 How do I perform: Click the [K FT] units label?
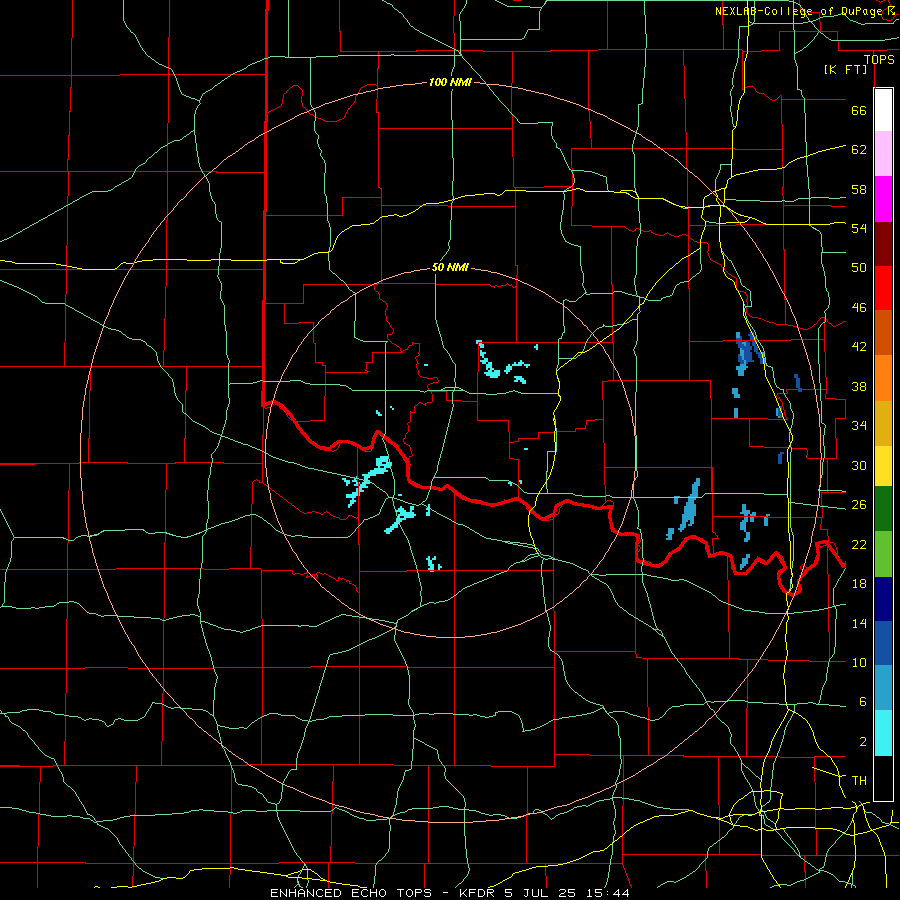click(x=845, y=70)
